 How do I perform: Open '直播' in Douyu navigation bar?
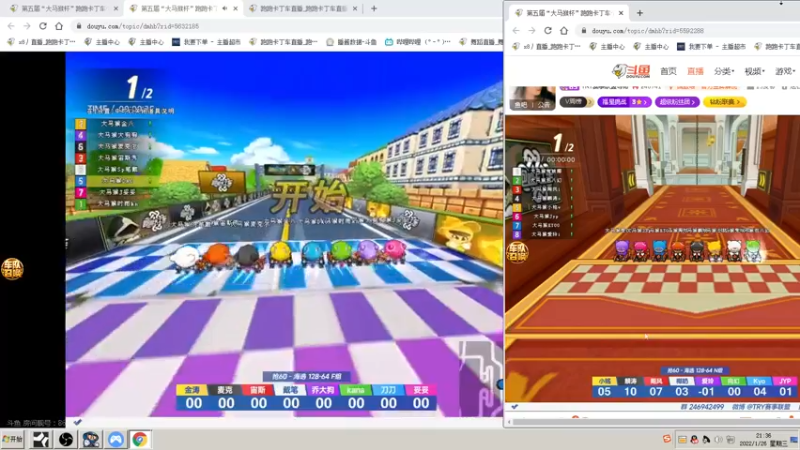[x=695, y=71]
